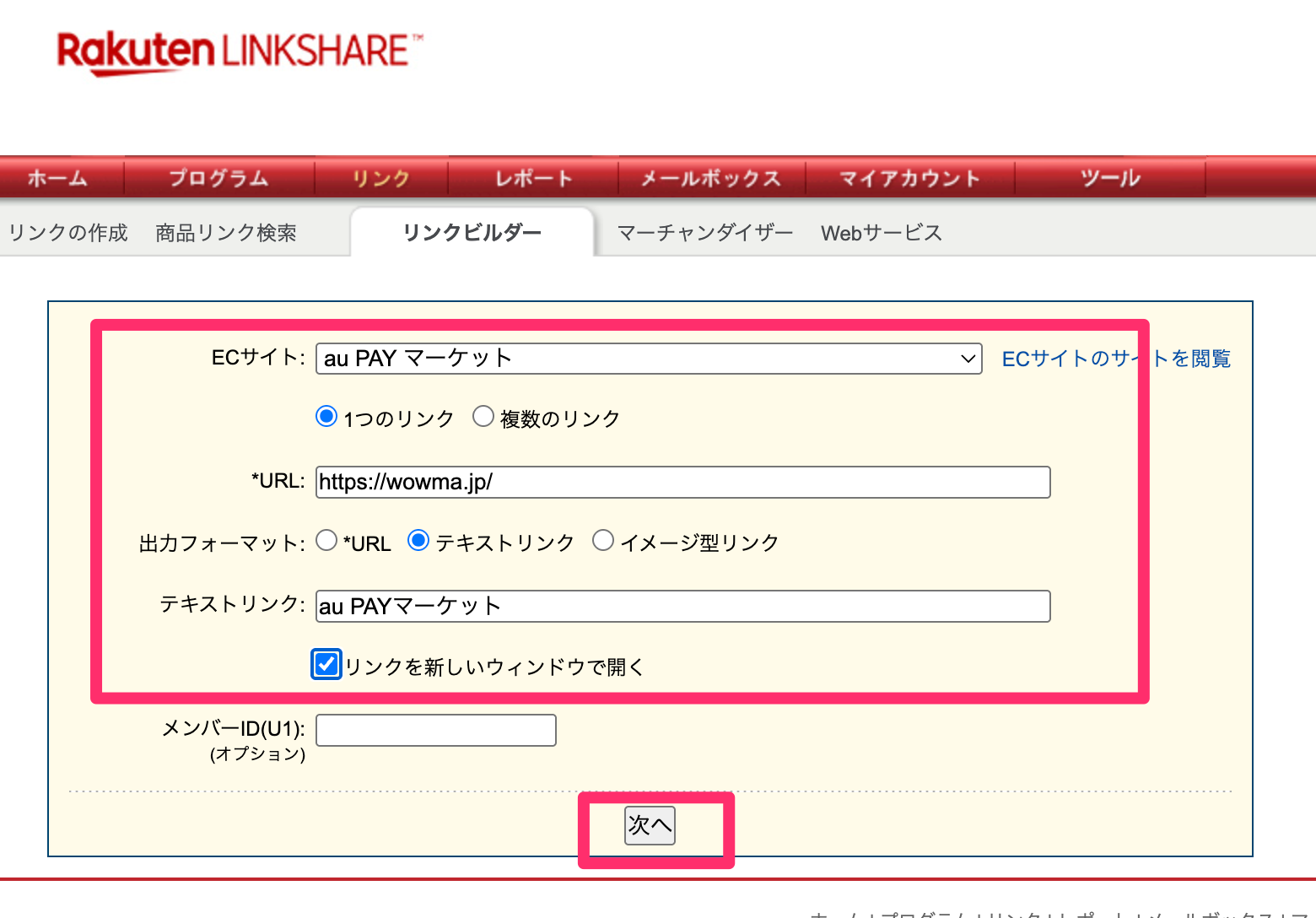The image size is (1316, 918).
Task: Choose テキストリンク as output format
Action: (x=418, y=541)
